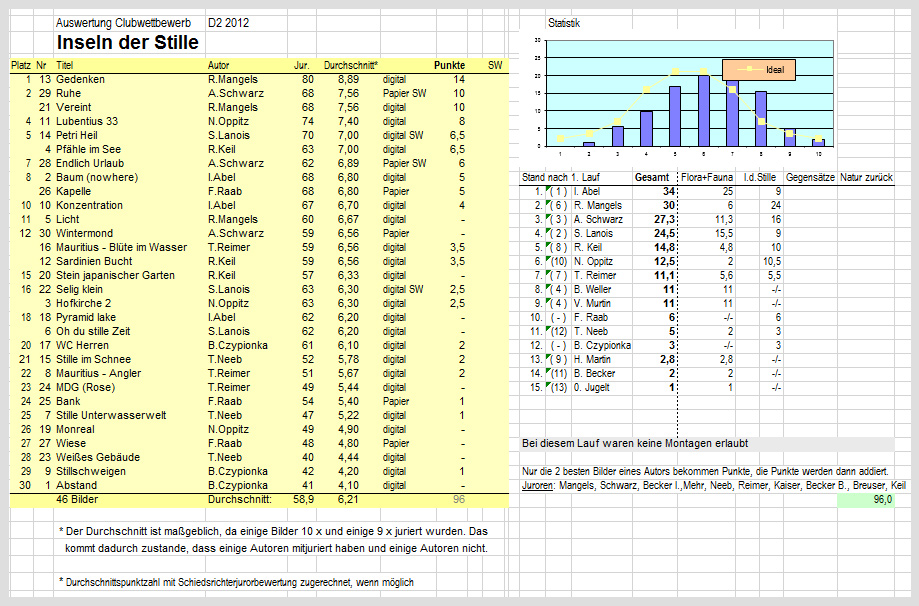The image size is (919, 606).
Task: Click the underlined "Juroren" label
Action: [537, 486]
